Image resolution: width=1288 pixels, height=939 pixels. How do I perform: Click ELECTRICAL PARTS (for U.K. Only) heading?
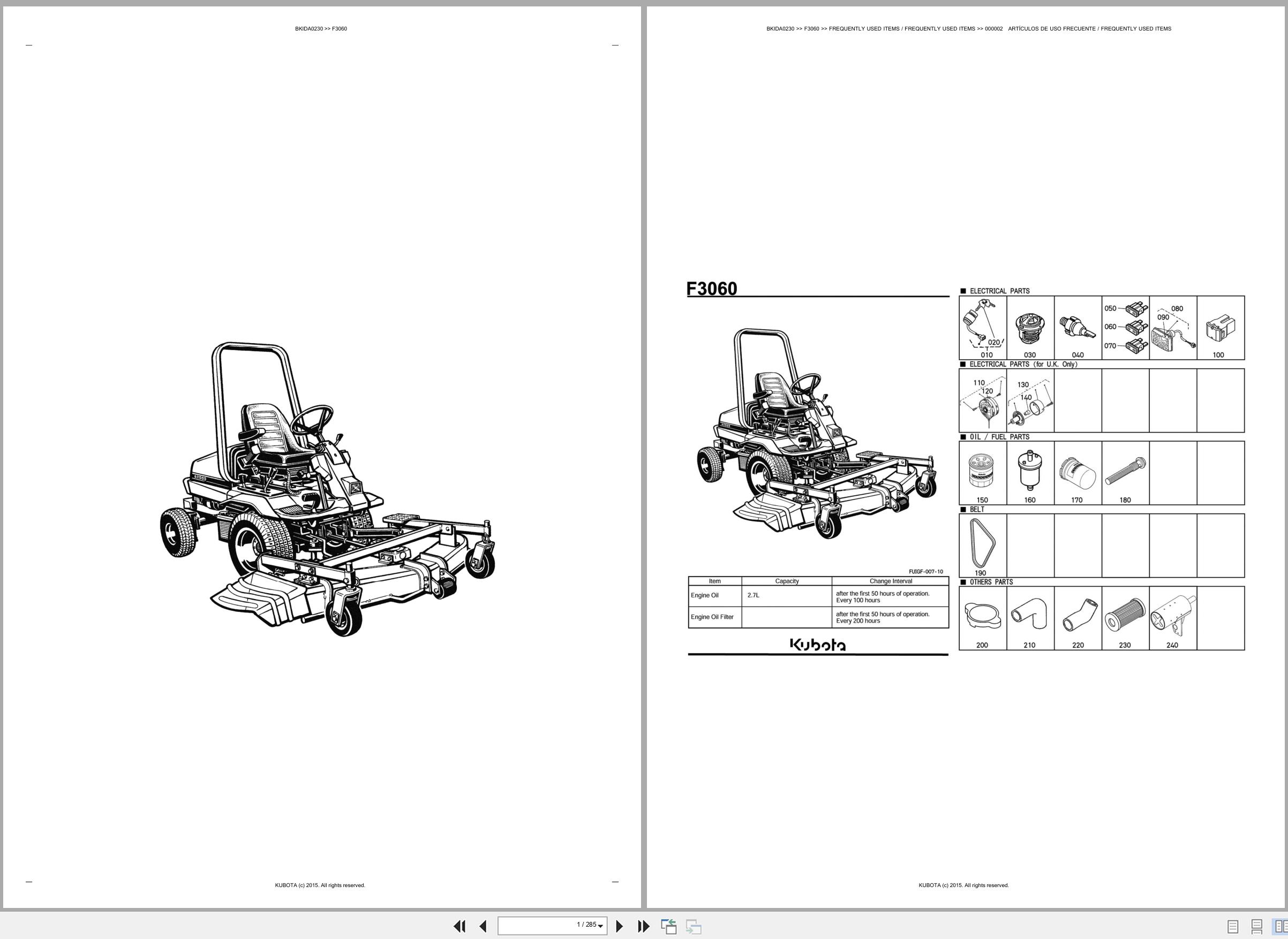[x=1023, y=365]
